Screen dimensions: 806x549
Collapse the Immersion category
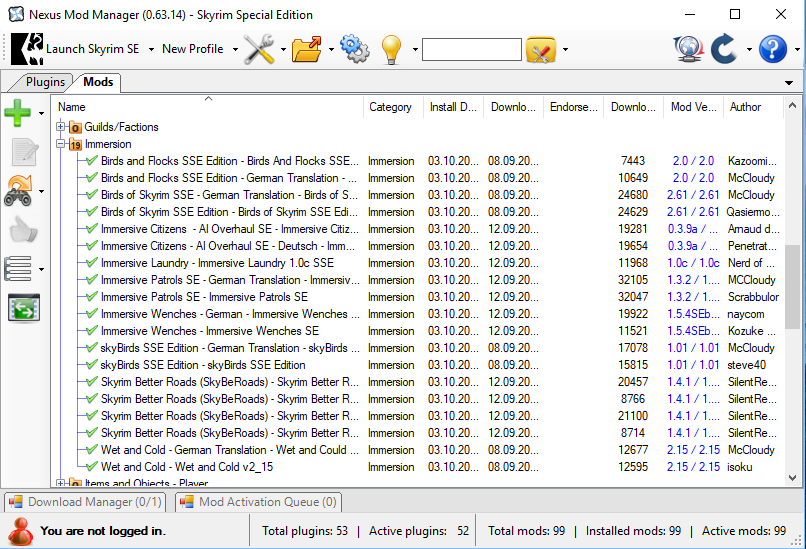pos(61,144)
